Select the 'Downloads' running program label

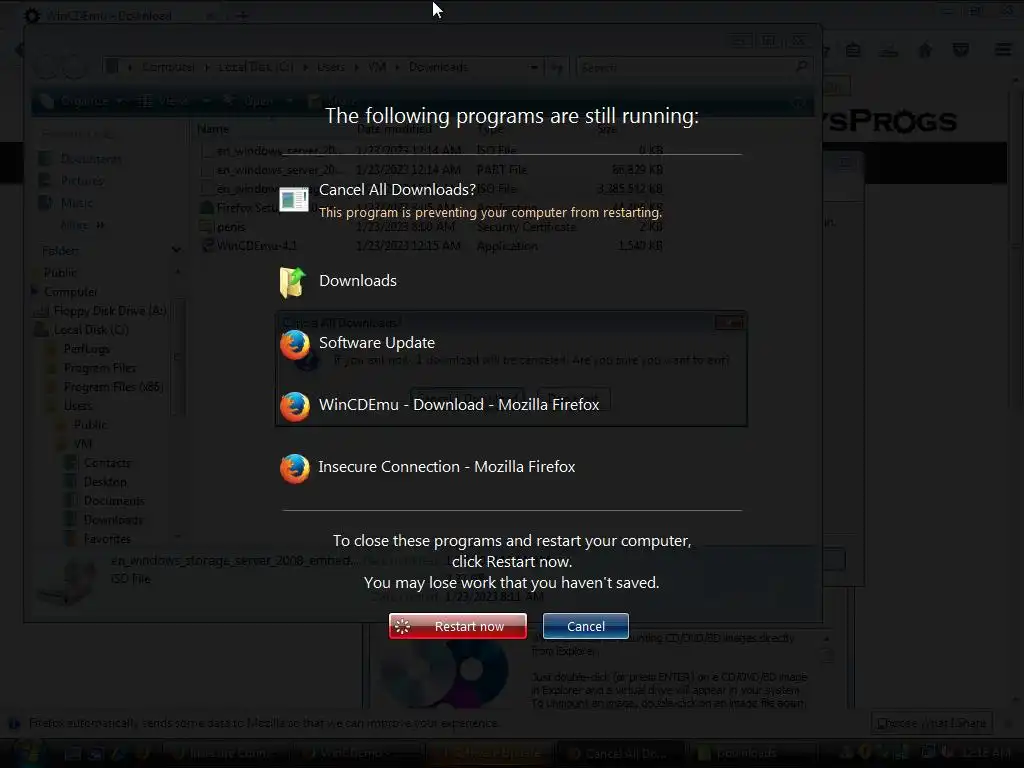(358, 281)
